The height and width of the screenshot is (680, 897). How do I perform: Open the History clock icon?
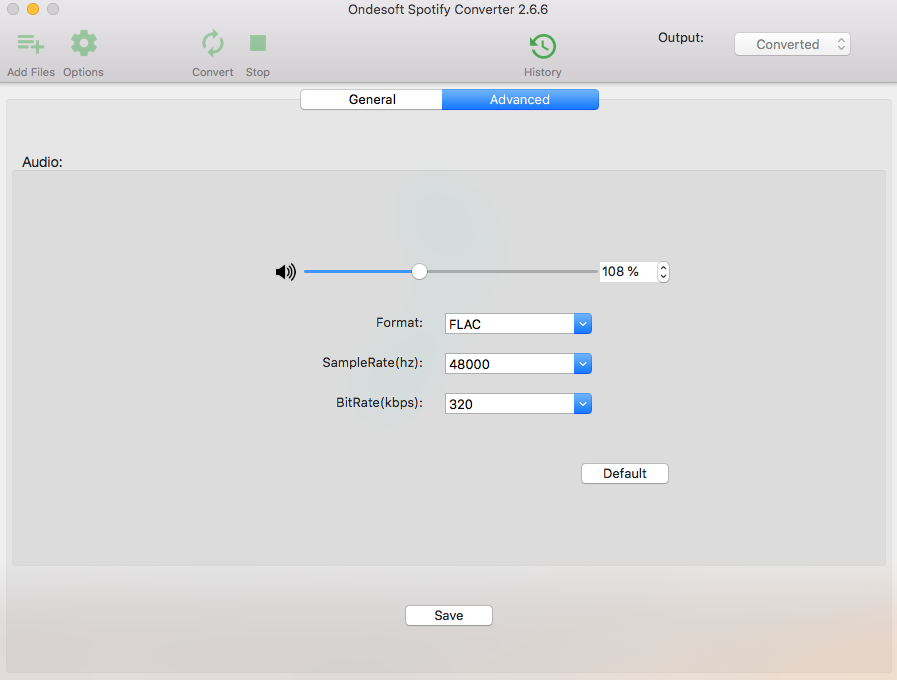click(x=542, y=46)
